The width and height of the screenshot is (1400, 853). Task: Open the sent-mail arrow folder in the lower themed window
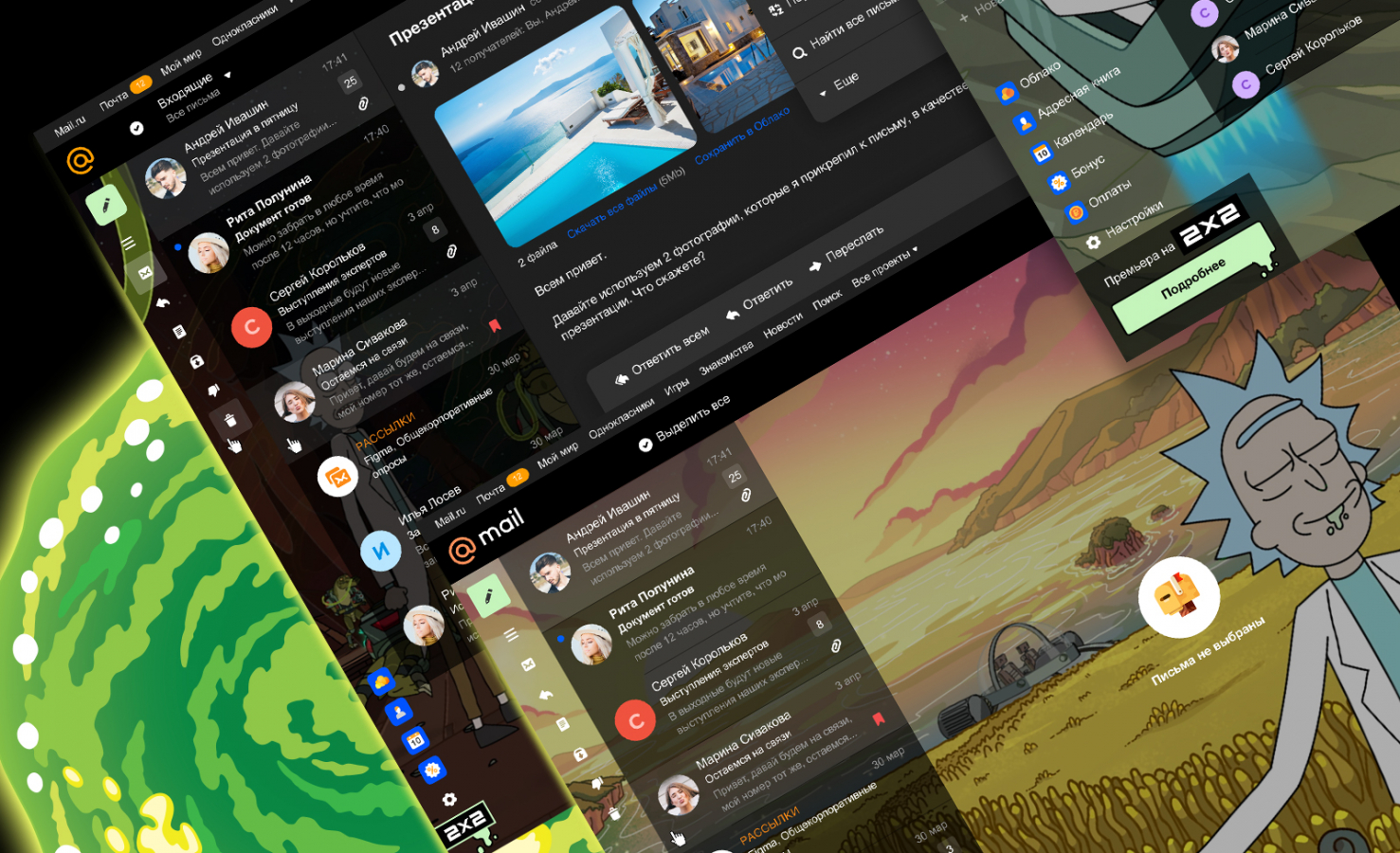point(545,695)
